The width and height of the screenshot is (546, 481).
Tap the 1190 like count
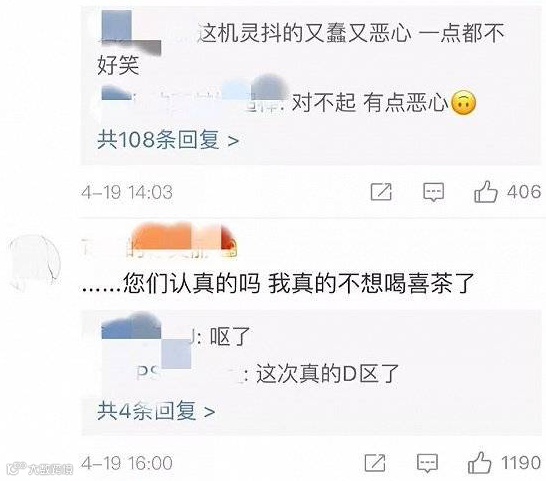click(521, 463)
